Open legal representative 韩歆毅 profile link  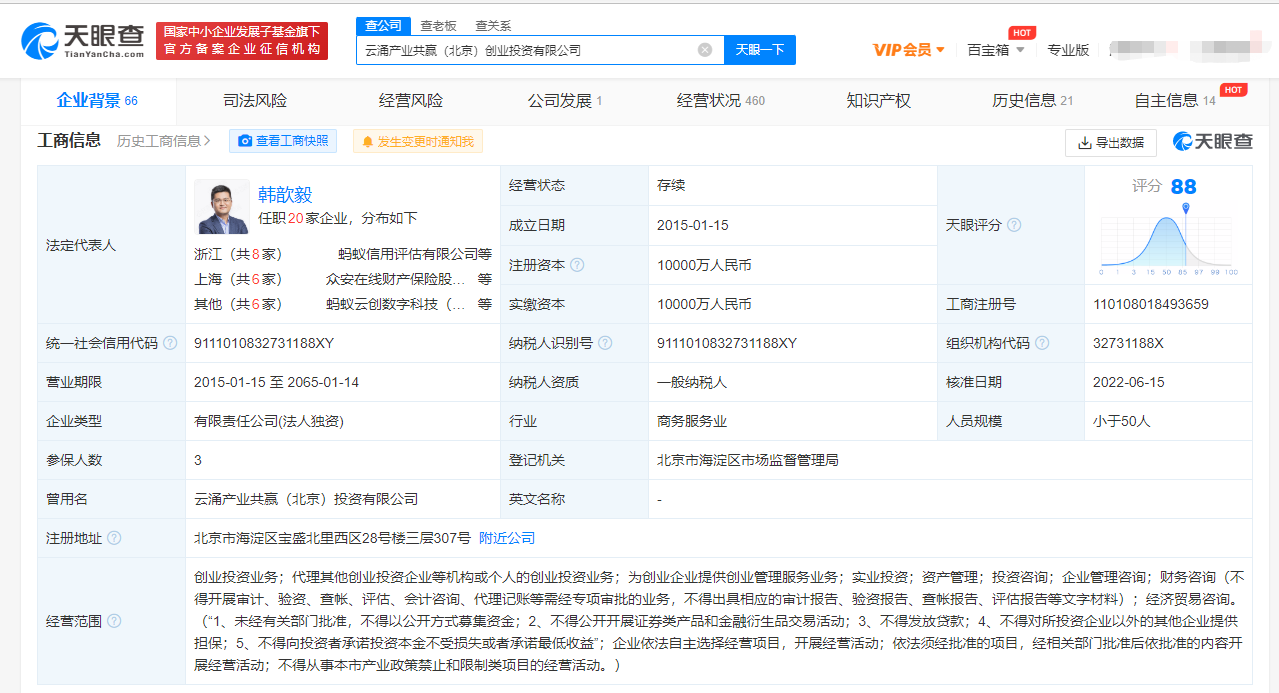coord(285,194)
